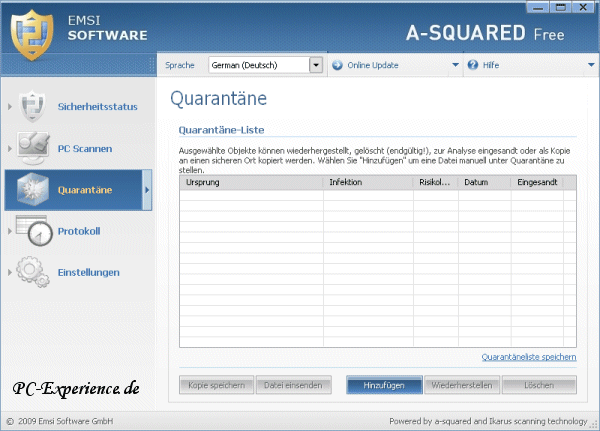Click the Hilfe question mark icon

coord(473,65)
